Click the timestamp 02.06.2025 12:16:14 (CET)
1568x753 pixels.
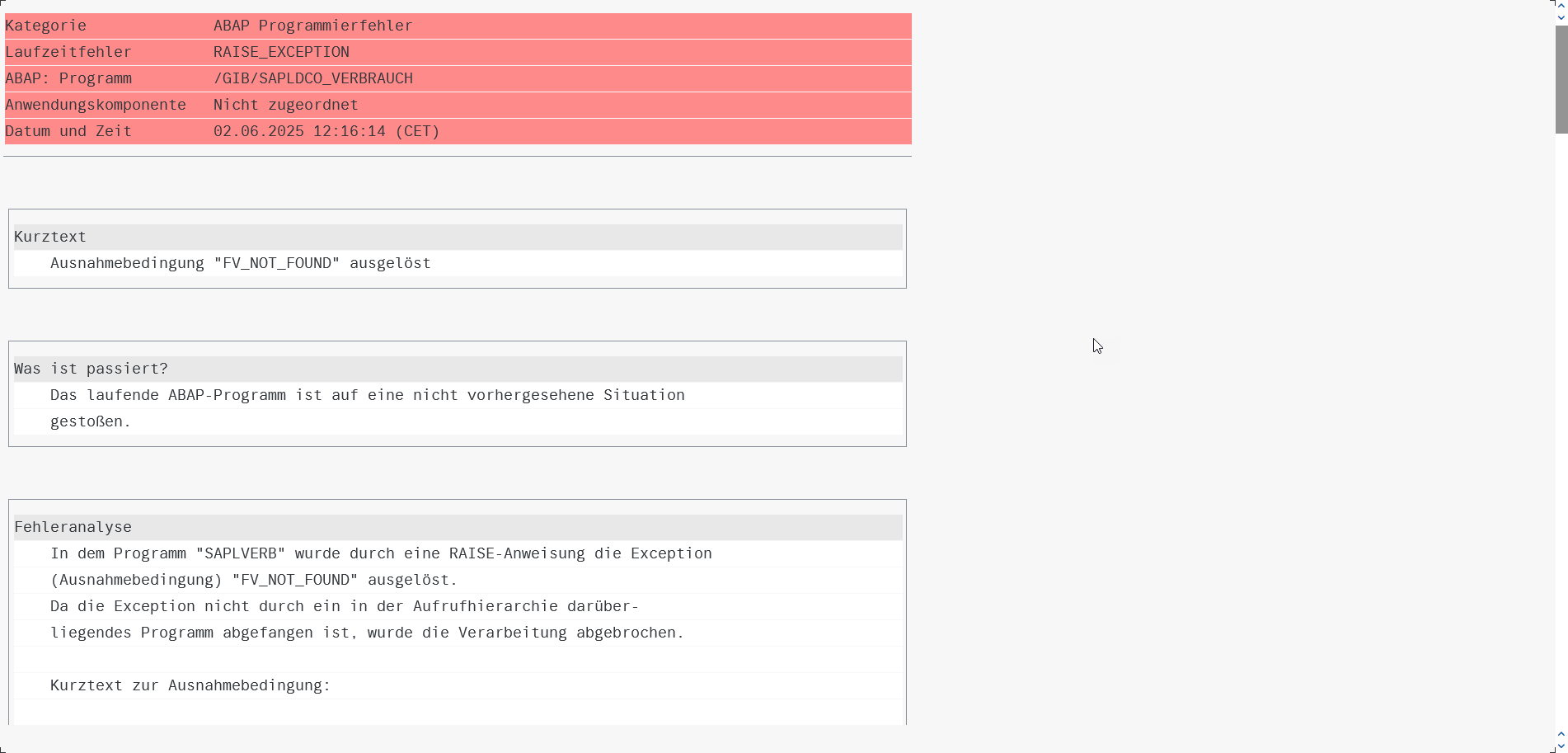click(326, 131)
